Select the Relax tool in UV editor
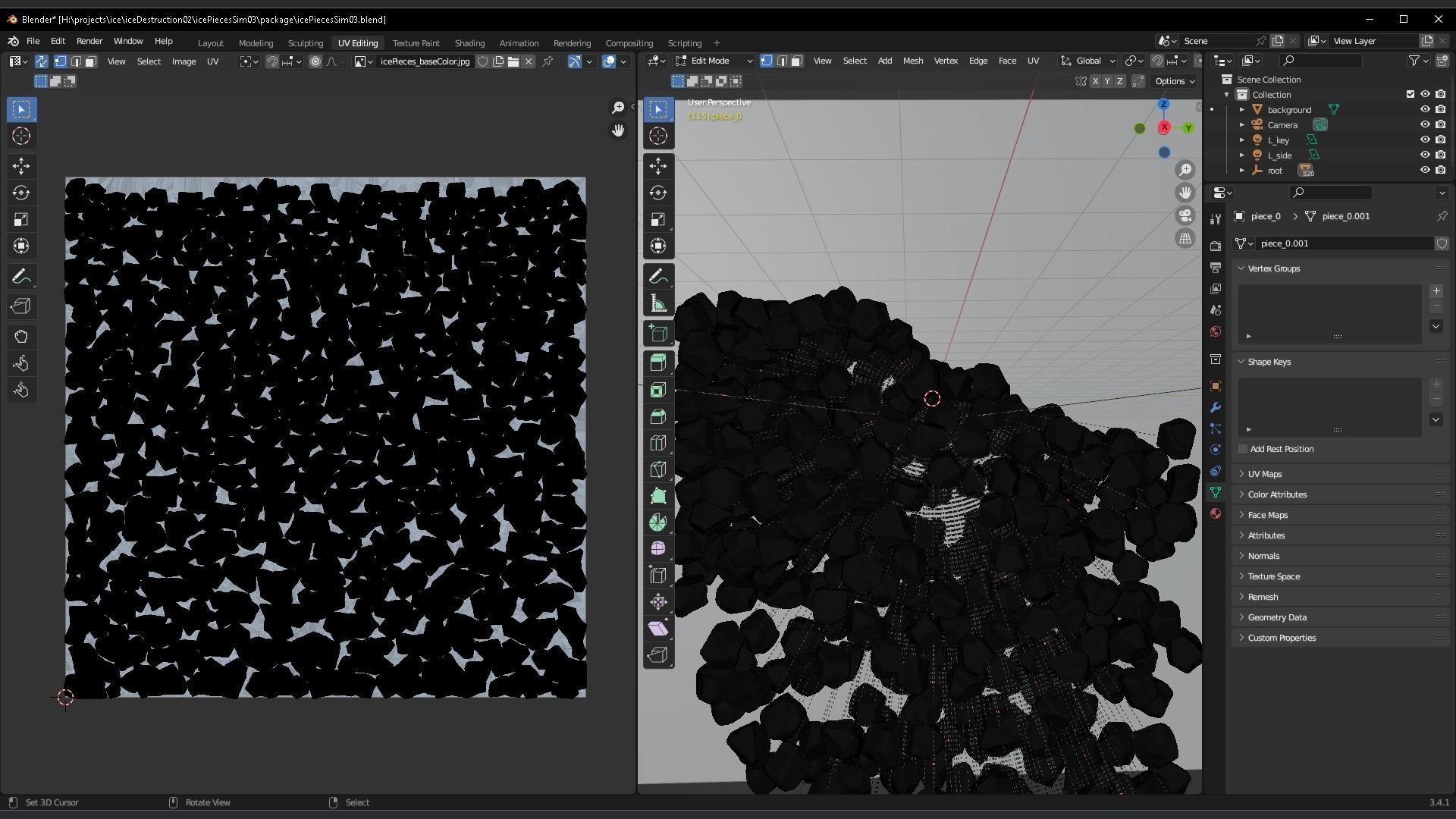 click(21, 363)
